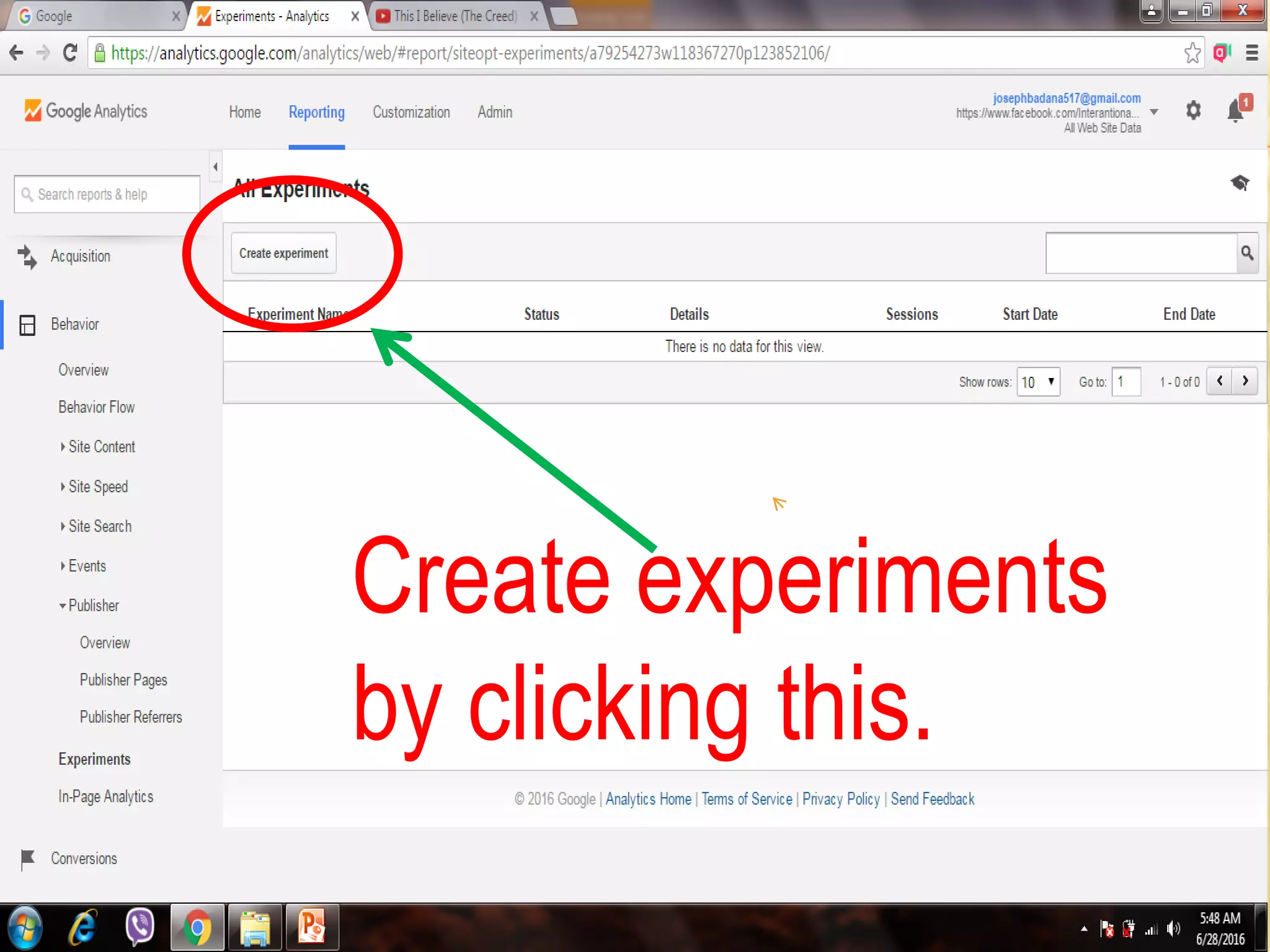The width and height of the screenshot is (1270, 952).
Task: Expand the Acquisition section
Action: coord(81,256)
